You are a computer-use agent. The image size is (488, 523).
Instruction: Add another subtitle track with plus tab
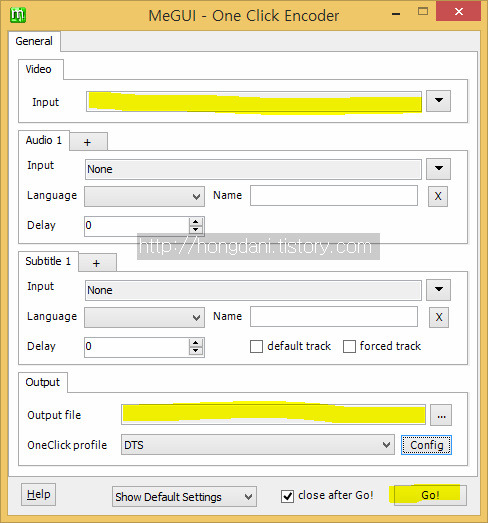click(x=97, y=263)
